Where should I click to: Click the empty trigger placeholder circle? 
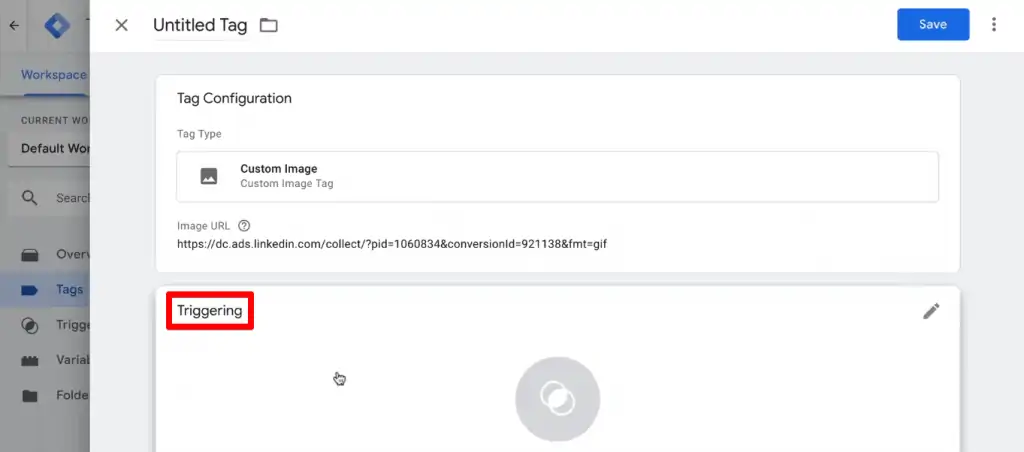click(557, 399)
